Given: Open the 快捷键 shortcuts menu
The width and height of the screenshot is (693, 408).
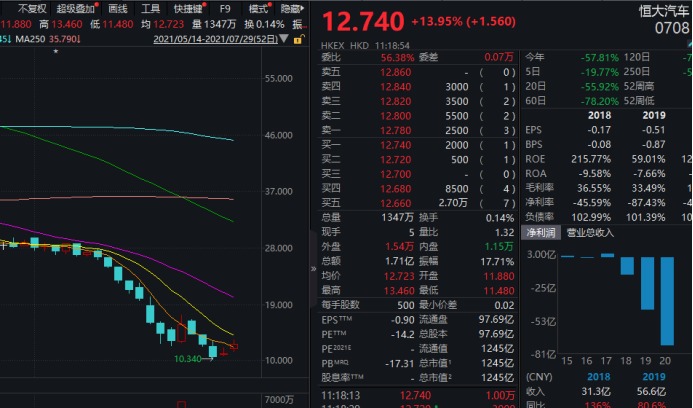Looking at the screenshot, I should [188, 8].
